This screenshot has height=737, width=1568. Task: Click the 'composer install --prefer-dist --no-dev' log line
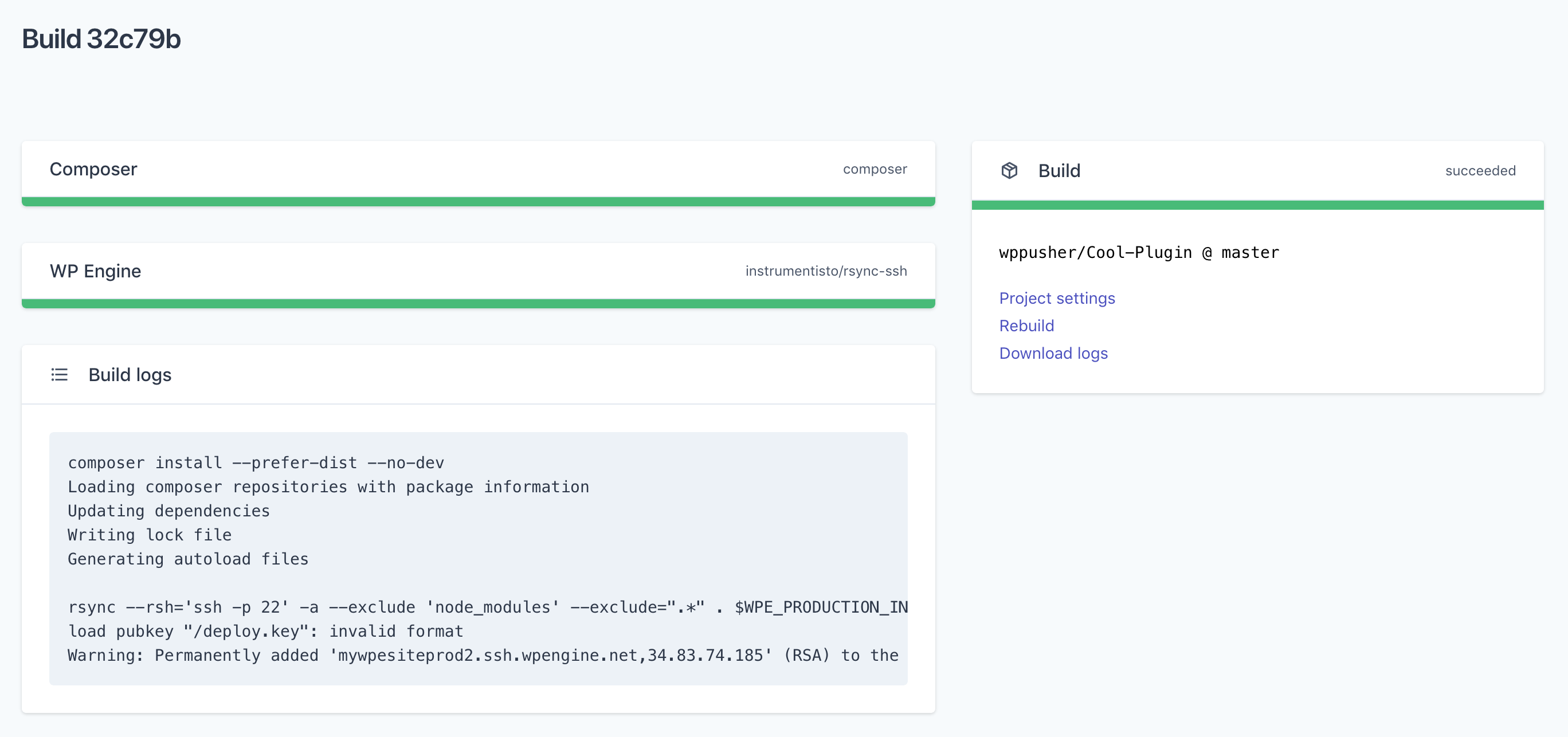point(256,463)
